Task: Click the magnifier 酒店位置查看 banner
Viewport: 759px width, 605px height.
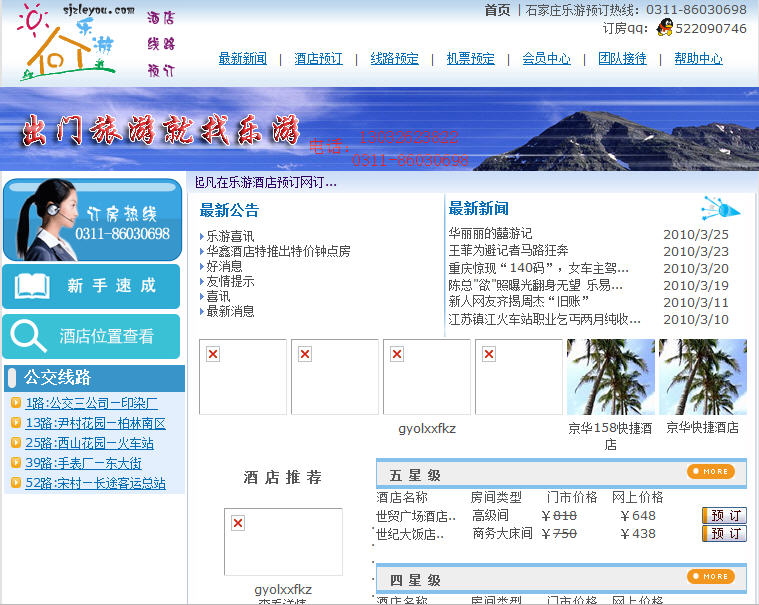Action: [x=91, y=336]
